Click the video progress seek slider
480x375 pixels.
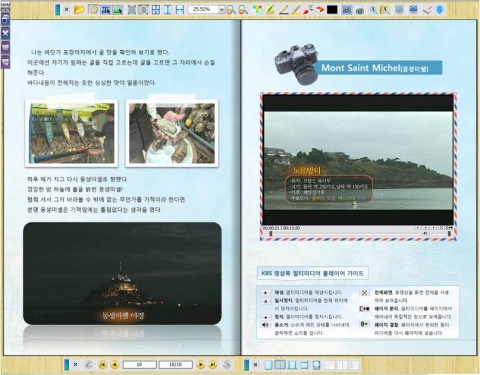tap(342, 234)
